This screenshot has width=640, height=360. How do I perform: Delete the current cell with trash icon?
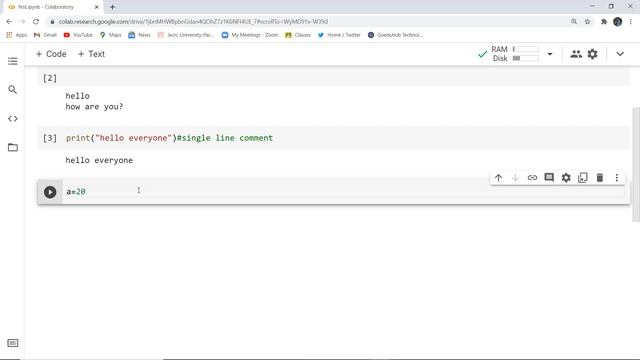pos(600,178)
